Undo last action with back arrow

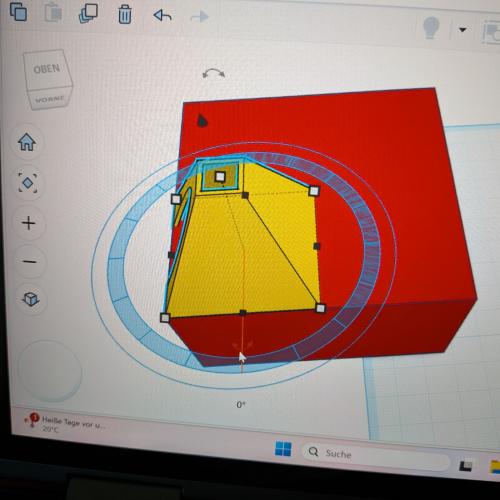coord(162,15)
